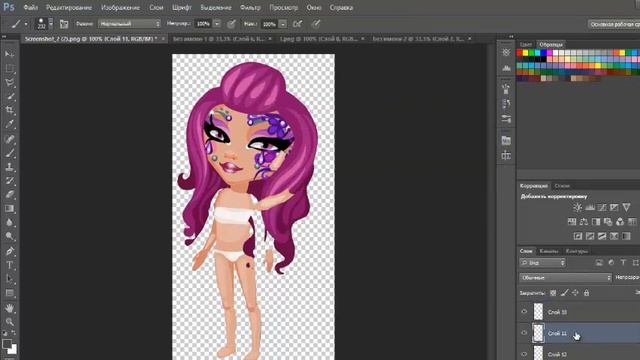The image size is (640, 360).
Task: Toggle lock transparent pixels checkerboard icon
Action: [x=553, y=293]
